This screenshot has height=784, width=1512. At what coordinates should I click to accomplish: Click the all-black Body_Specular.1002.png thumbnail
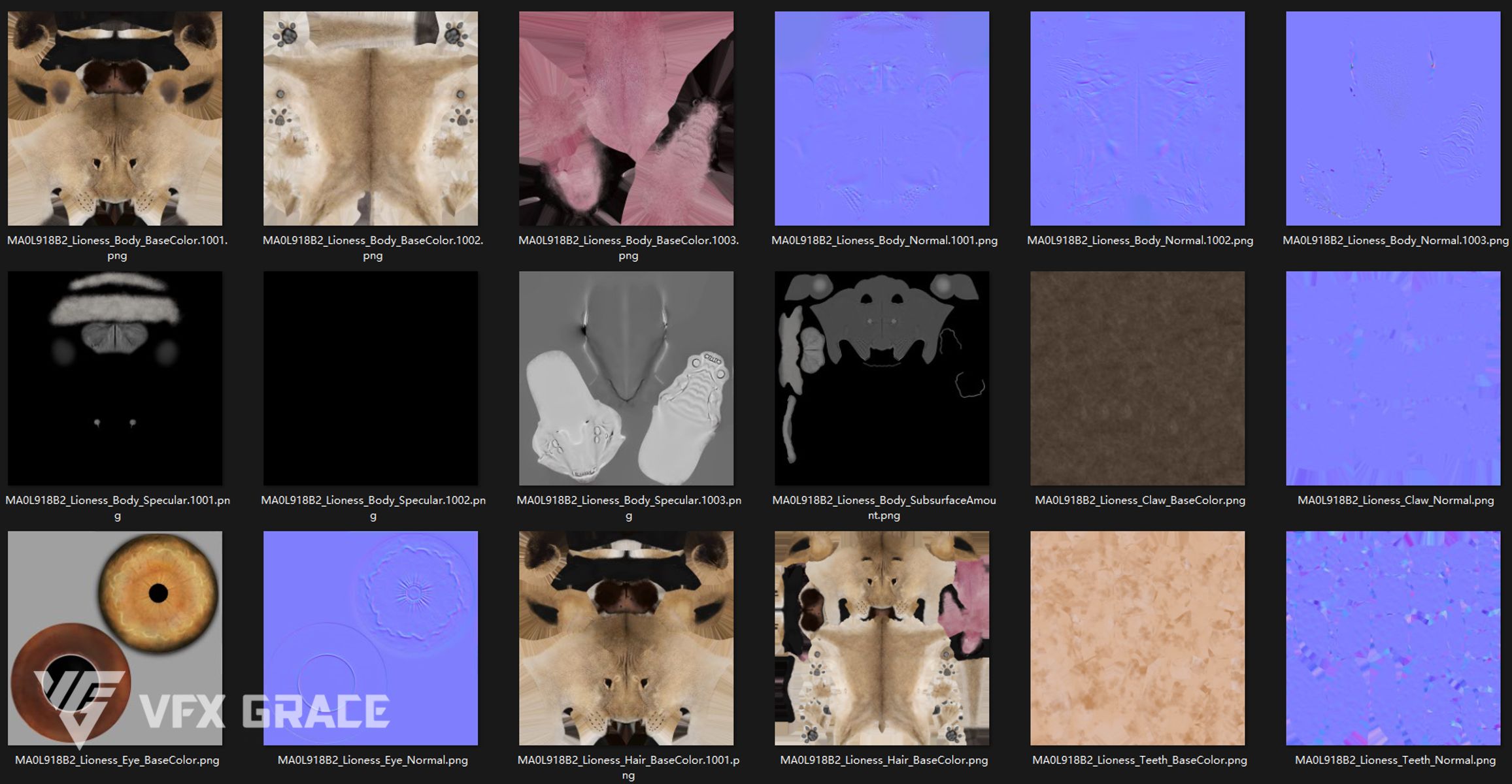(x=371, y=378)
